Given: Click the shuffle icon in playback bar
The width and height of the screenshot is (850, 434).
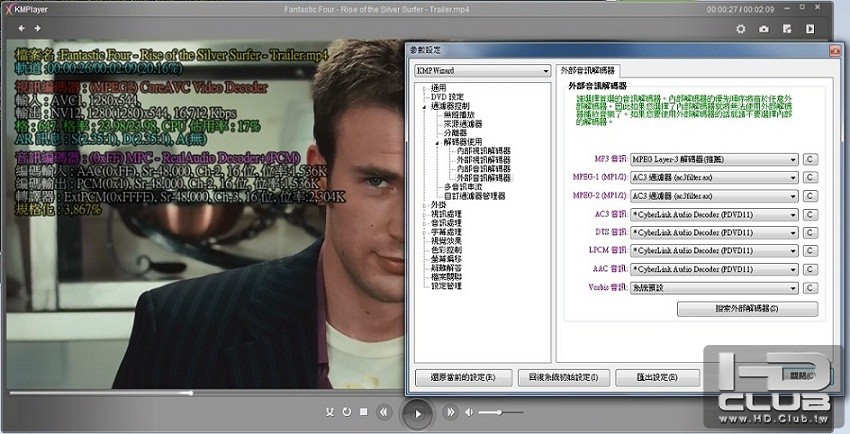Looking at the screenshot, I should pyautogui.click(x=330, y=412).
